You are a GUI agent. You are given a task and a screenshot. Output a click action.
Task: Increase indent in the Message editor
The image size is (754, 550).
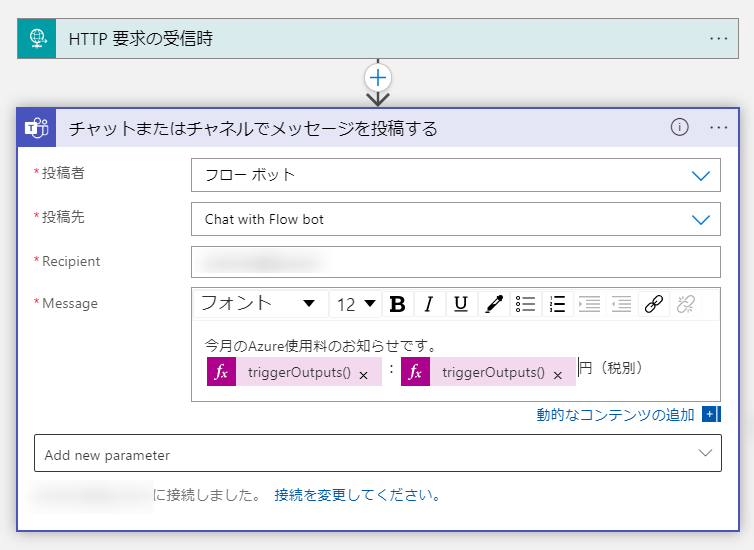[x=589, y=304]
